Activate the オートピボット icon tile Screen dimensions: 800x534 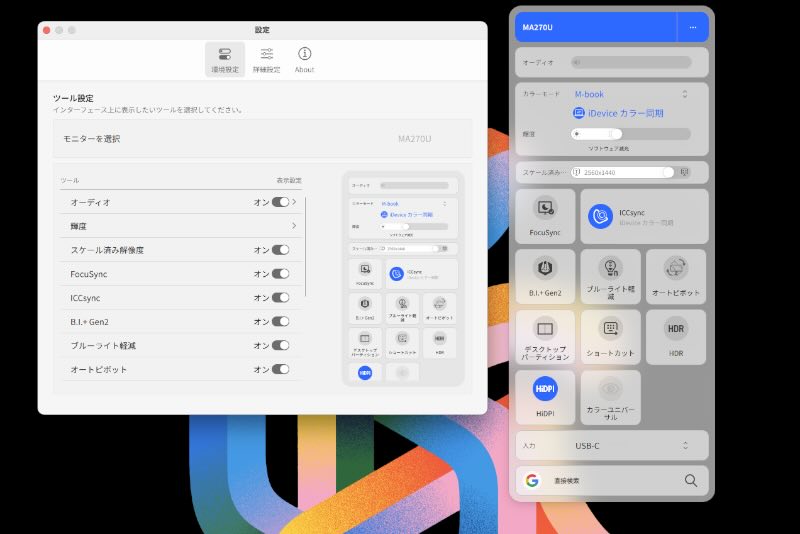(x=675, y=277)
